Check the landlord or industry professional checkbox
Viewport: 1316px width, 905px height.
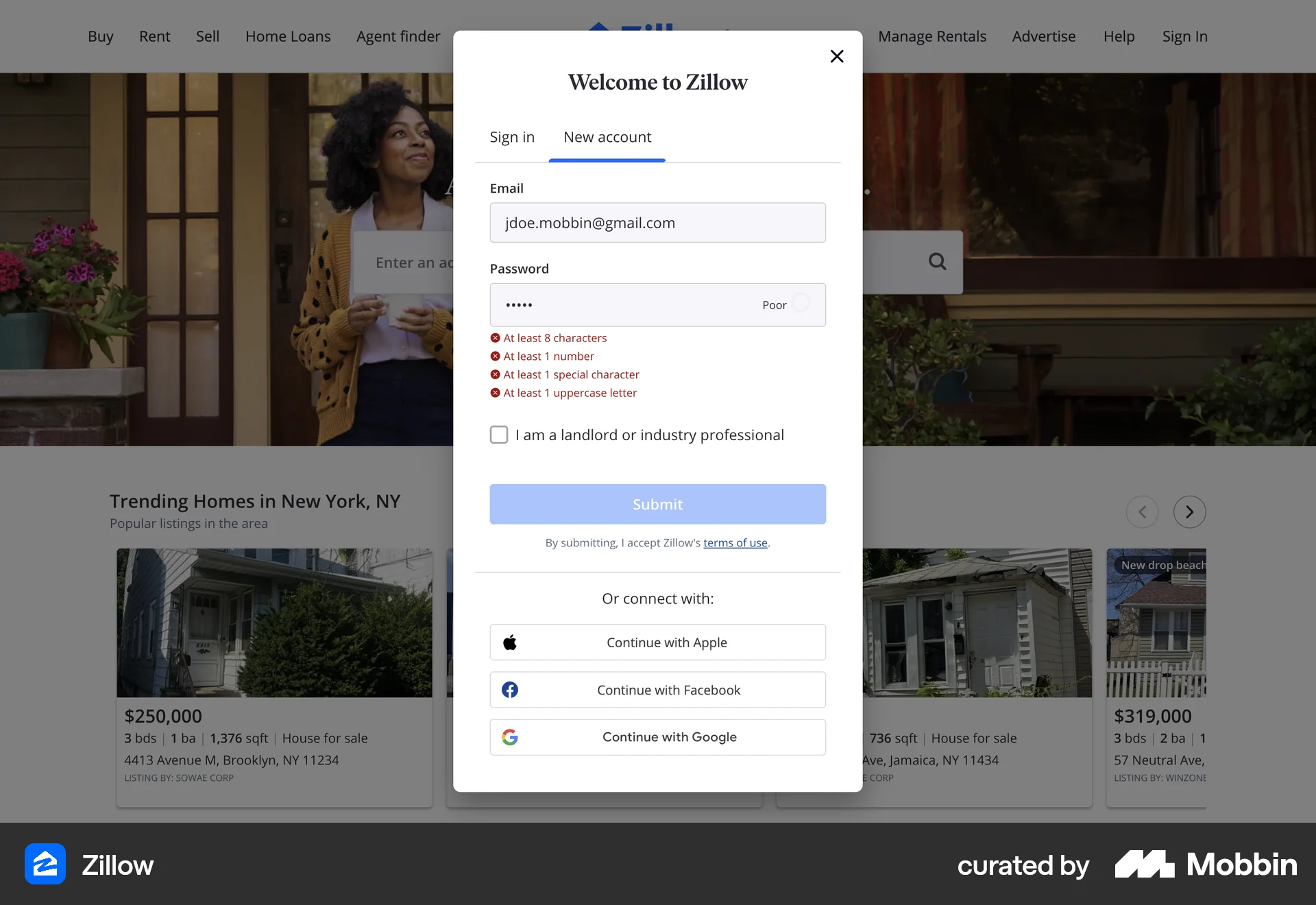coord(499,435)
